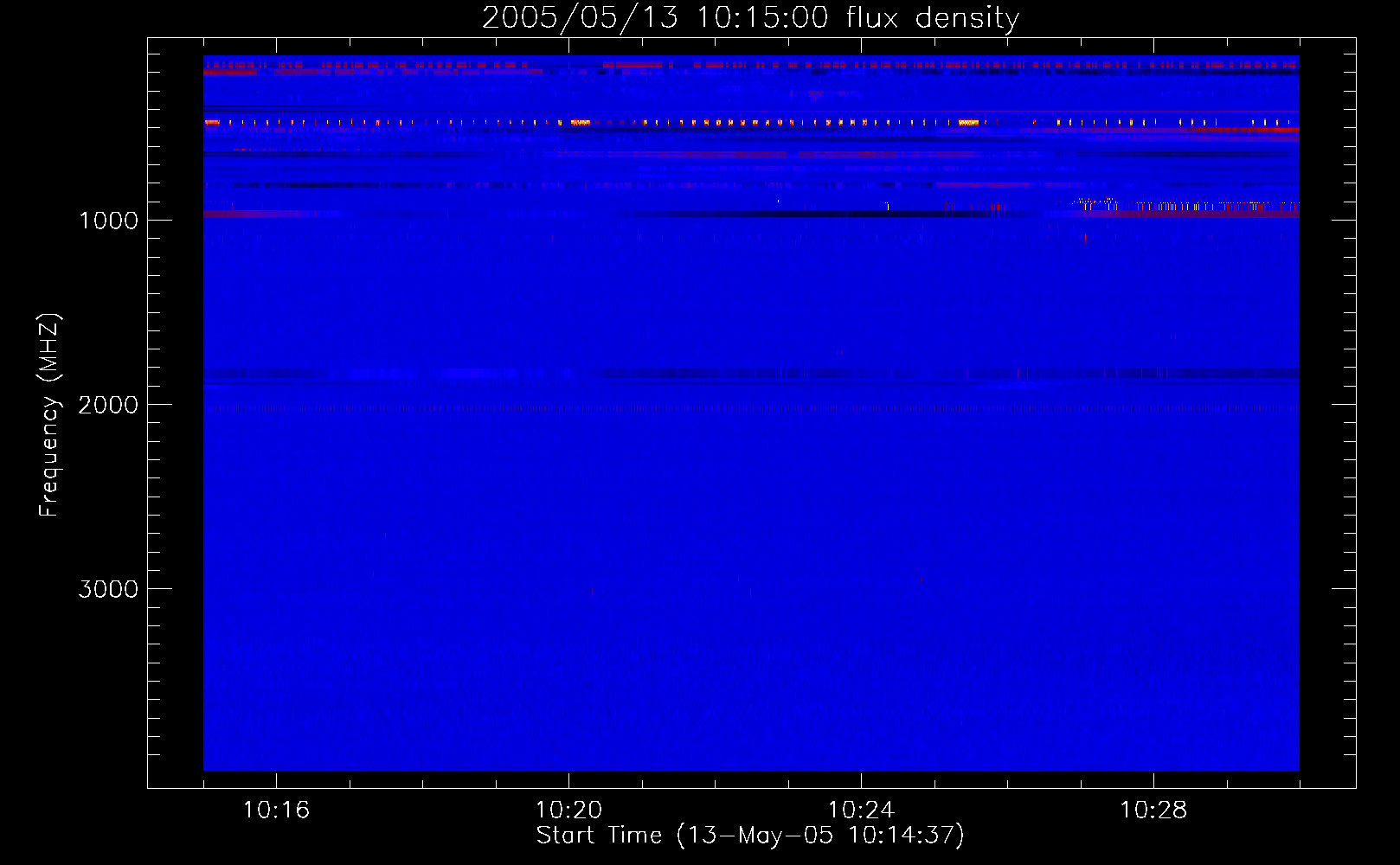The height and width of the screenshot is (865, 1400).
Task: Click the 10:24 time tick label
Action: 861,810
